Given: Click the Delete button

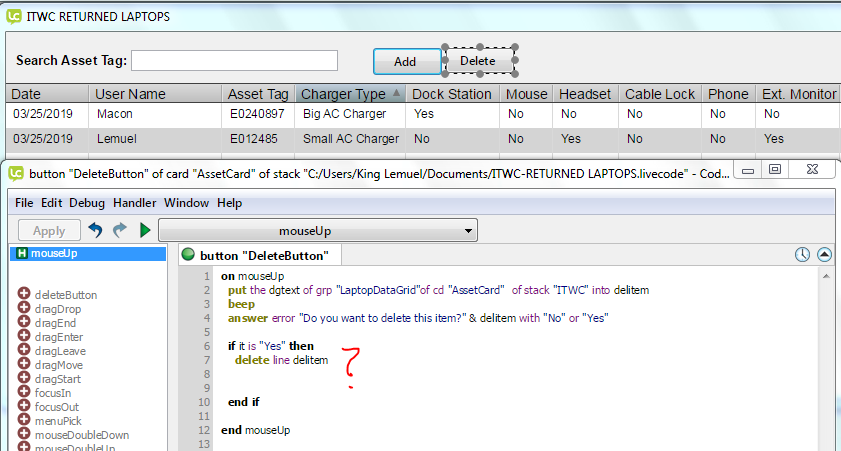Looking at the screenshot, I should [478, 61].
